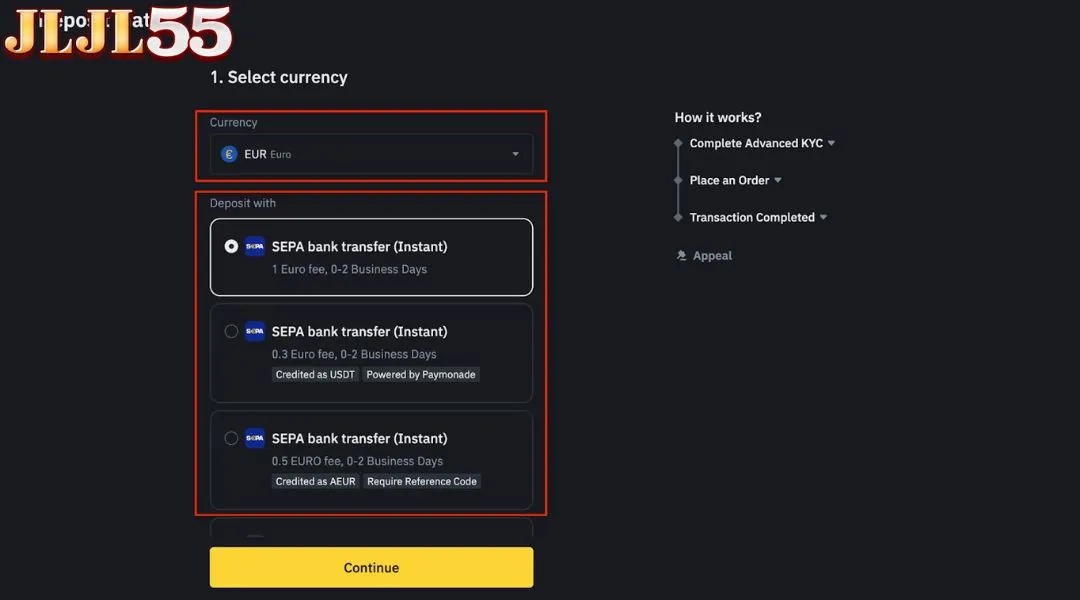Click the partially visible deposit option below AEUR
The image size is (1080, 600).
pyautogui.click(x=371, y=533)
